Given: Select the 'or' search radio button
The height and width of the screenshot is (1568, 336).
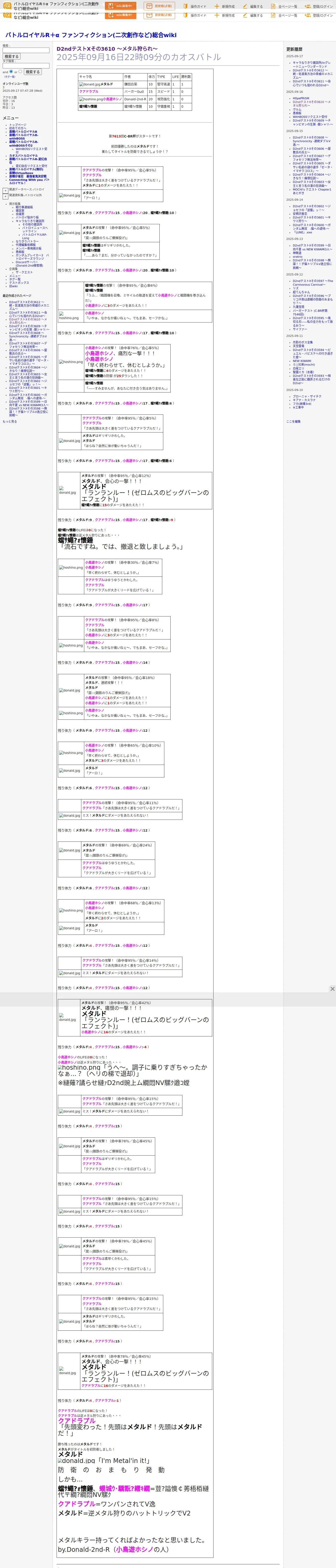Looking at the screenshot, I should 20,71.
